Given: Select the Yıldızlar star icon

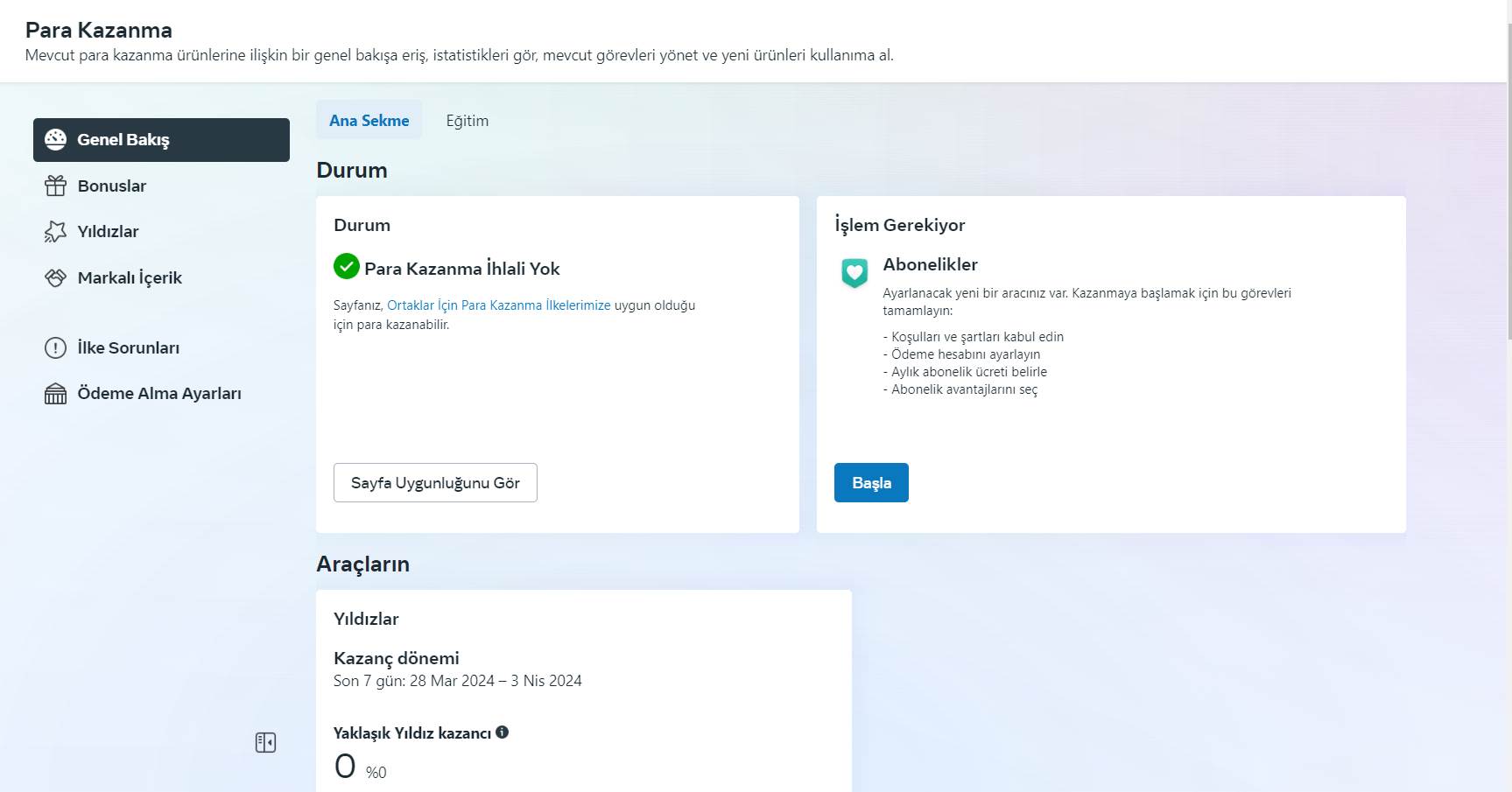Looking at the screenshot, I should [x=55, y=231].
